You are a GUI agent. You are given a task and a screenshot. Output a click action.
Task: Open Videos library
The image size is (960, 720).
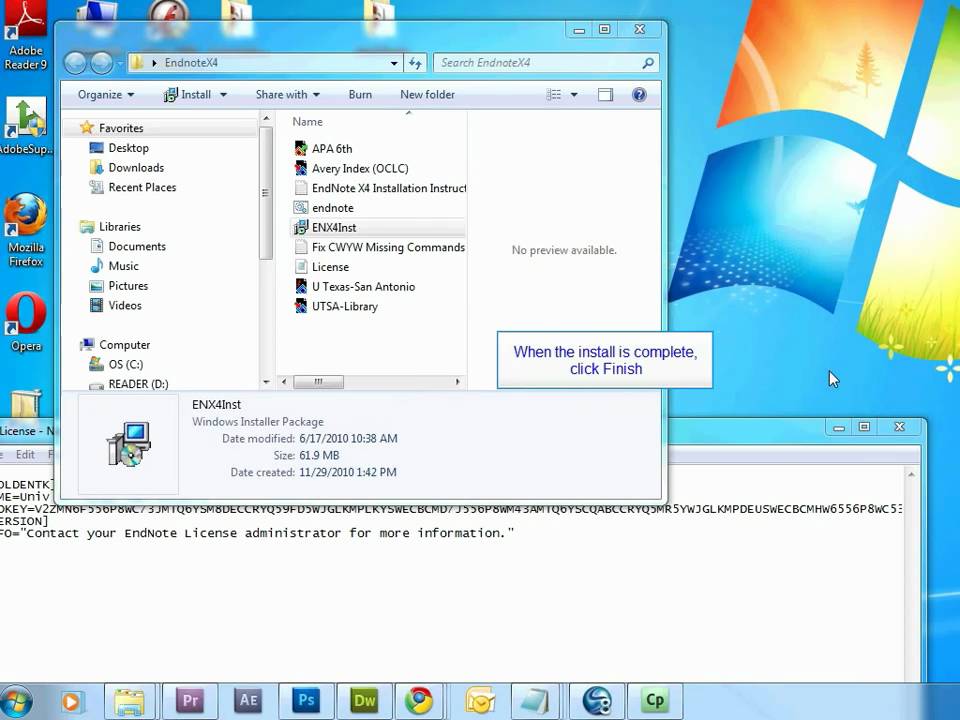coord(125,305)
